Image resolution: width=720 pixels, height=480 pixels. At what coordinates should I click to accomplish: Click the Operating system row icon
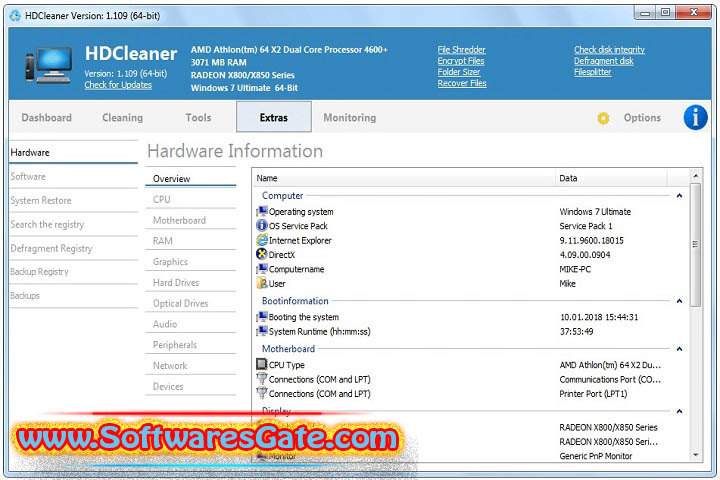coord(262,211)
